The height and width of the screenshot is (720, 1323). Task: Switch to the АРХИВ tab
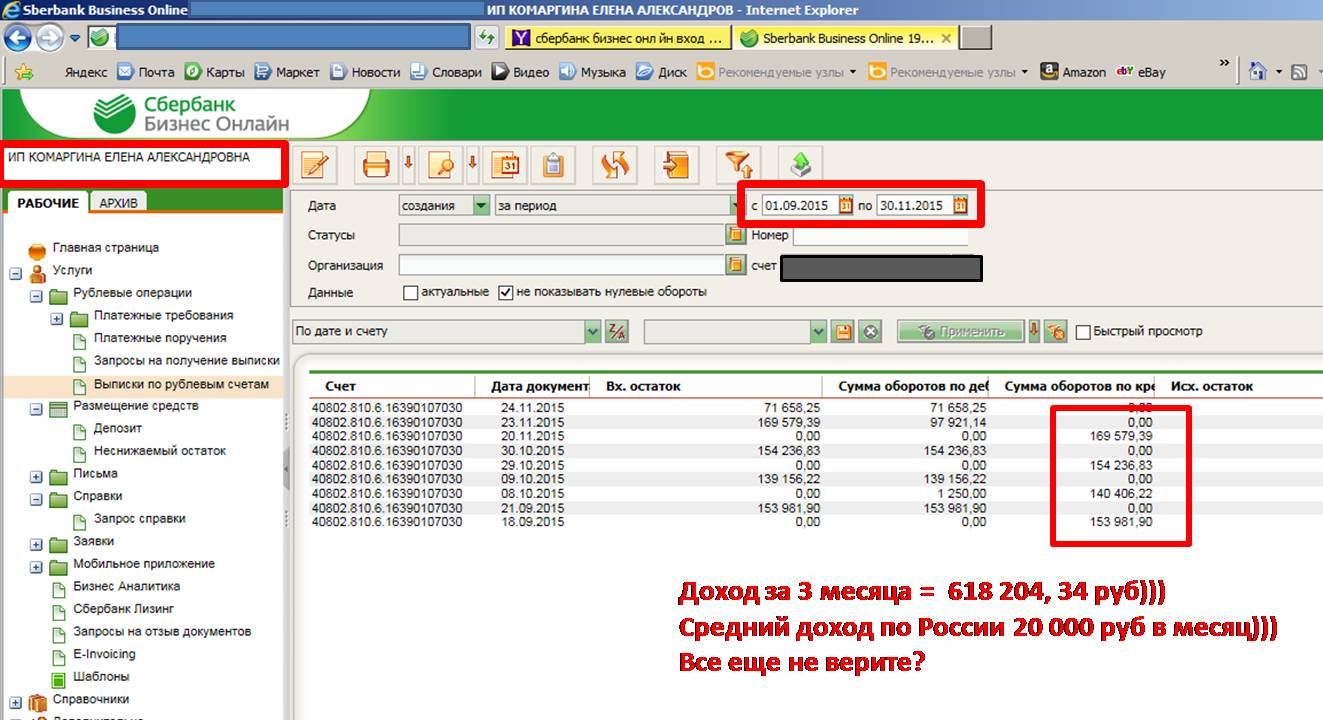(118, 202)
